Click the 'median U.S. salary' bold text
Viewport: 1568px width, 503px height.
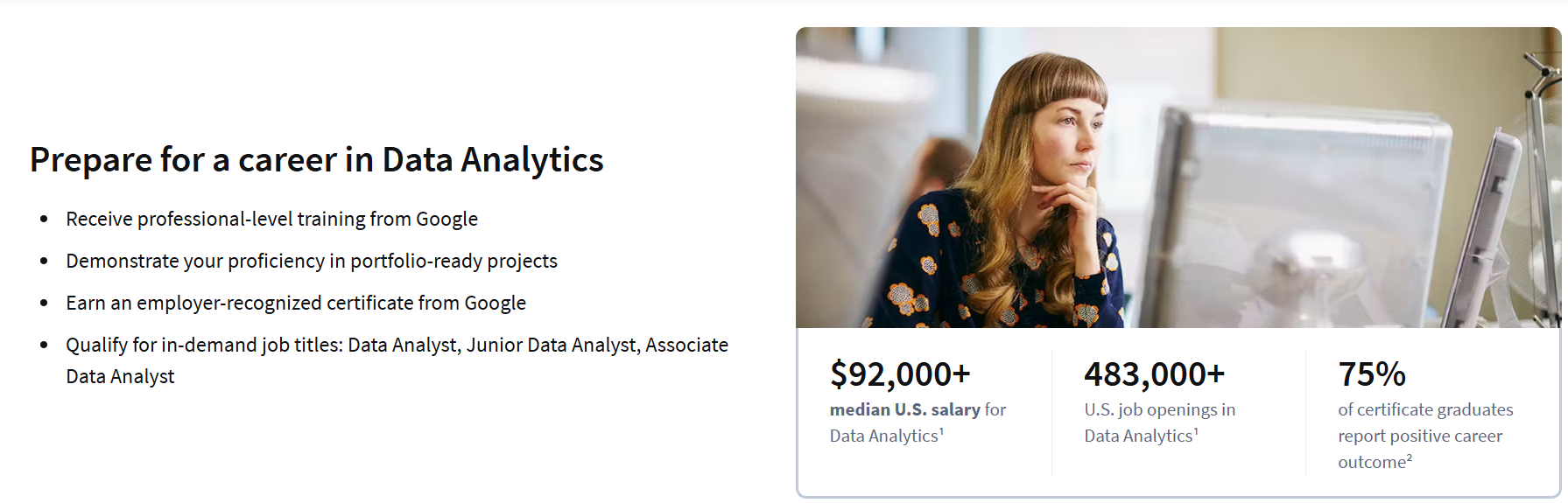(904, 409)
